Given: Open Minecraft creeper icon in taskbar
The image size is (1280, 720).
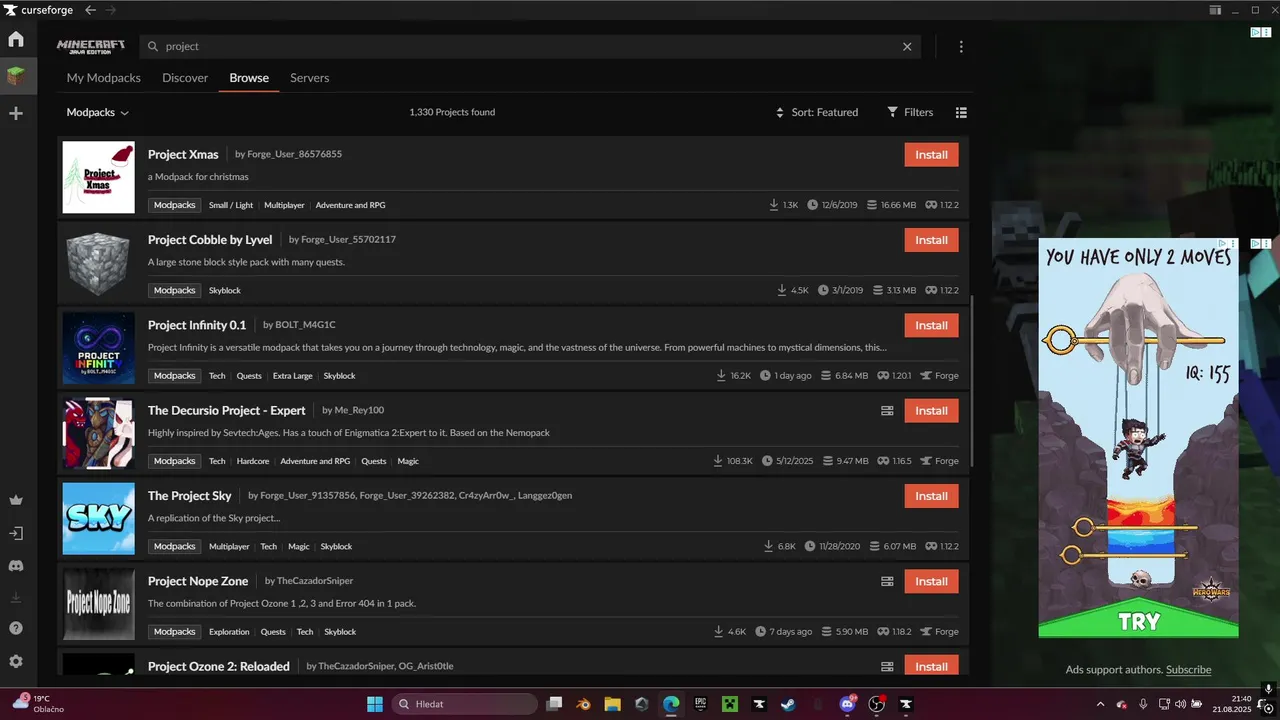Looking at the screenshot, I should click(730, 704).
